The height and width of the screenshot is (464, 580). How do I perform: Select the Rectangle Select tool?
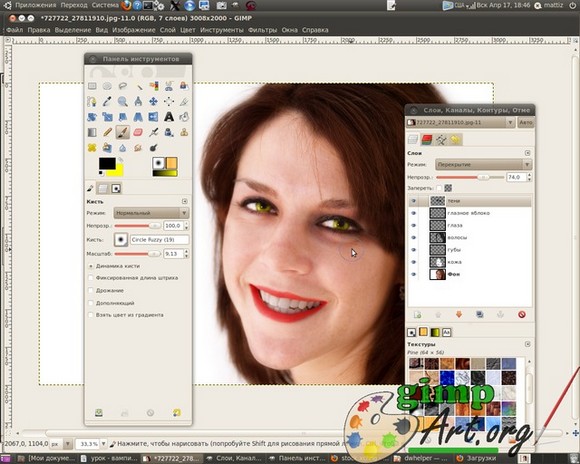[x=92, y=86]
